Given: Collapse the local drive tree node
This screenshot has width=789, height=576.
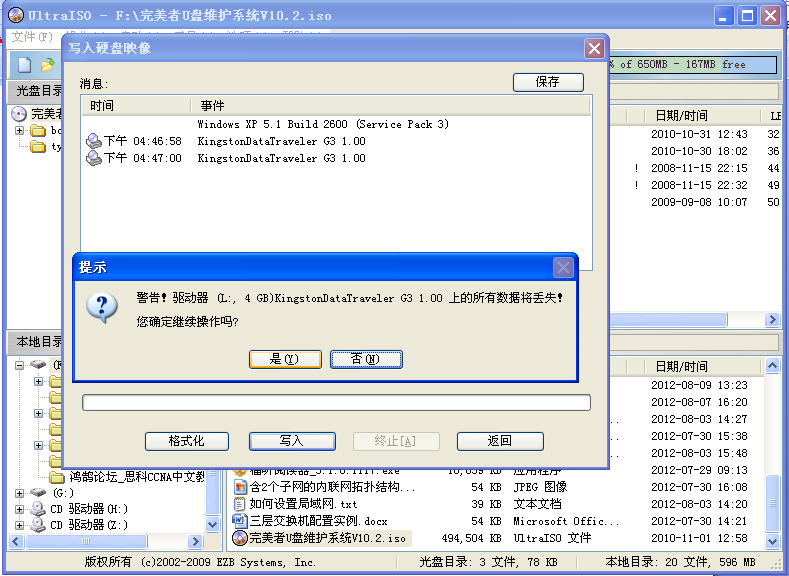Looking at the screenshot, I should tap(19, 365).
